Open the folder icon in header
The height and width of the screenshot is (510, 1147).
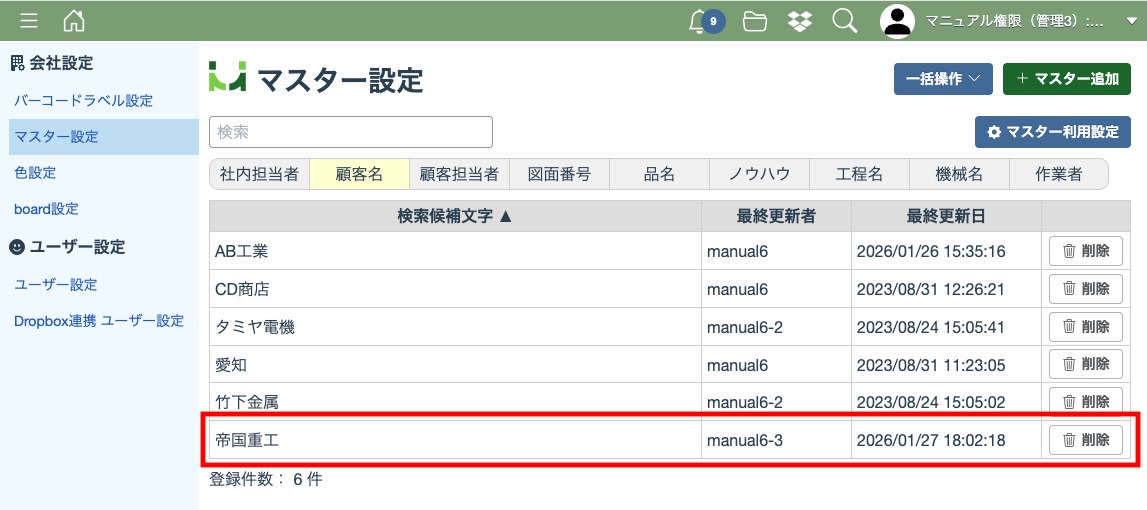[755, 21]
